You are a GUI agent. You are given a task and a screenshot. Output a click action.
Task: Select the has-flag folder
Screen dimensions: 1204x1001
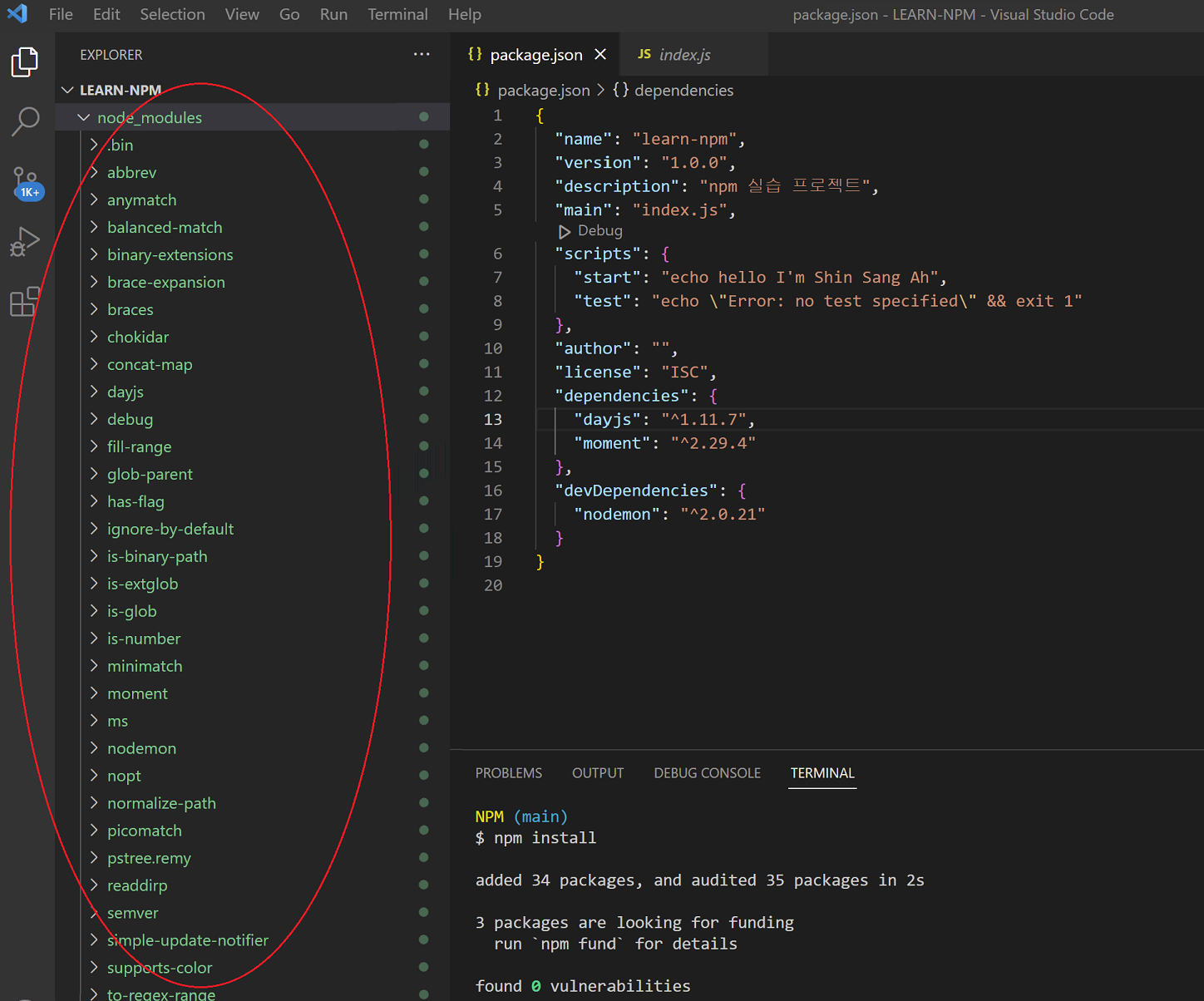[x=252, y=501]
